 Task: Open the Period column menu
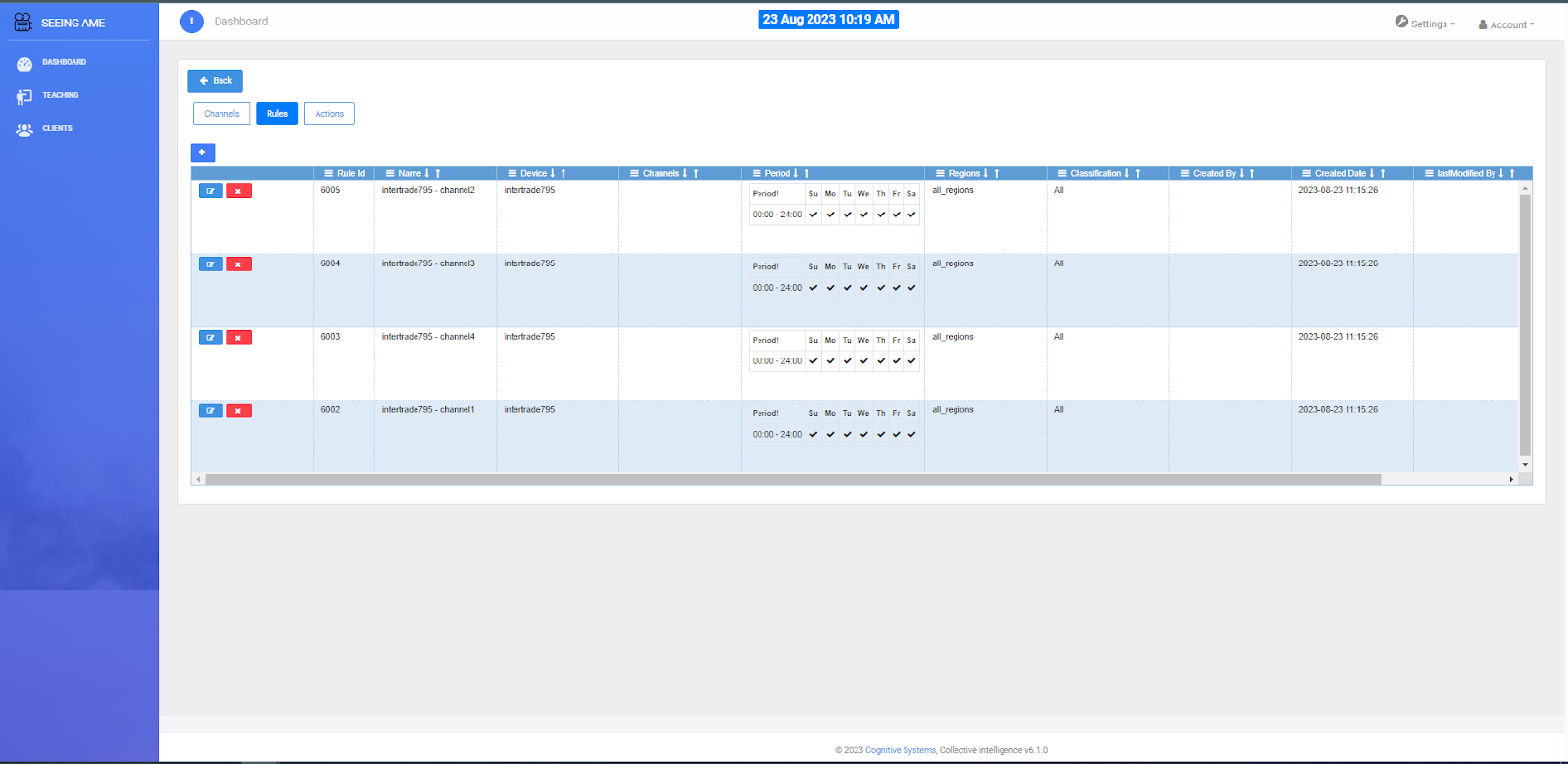(757, 173)
